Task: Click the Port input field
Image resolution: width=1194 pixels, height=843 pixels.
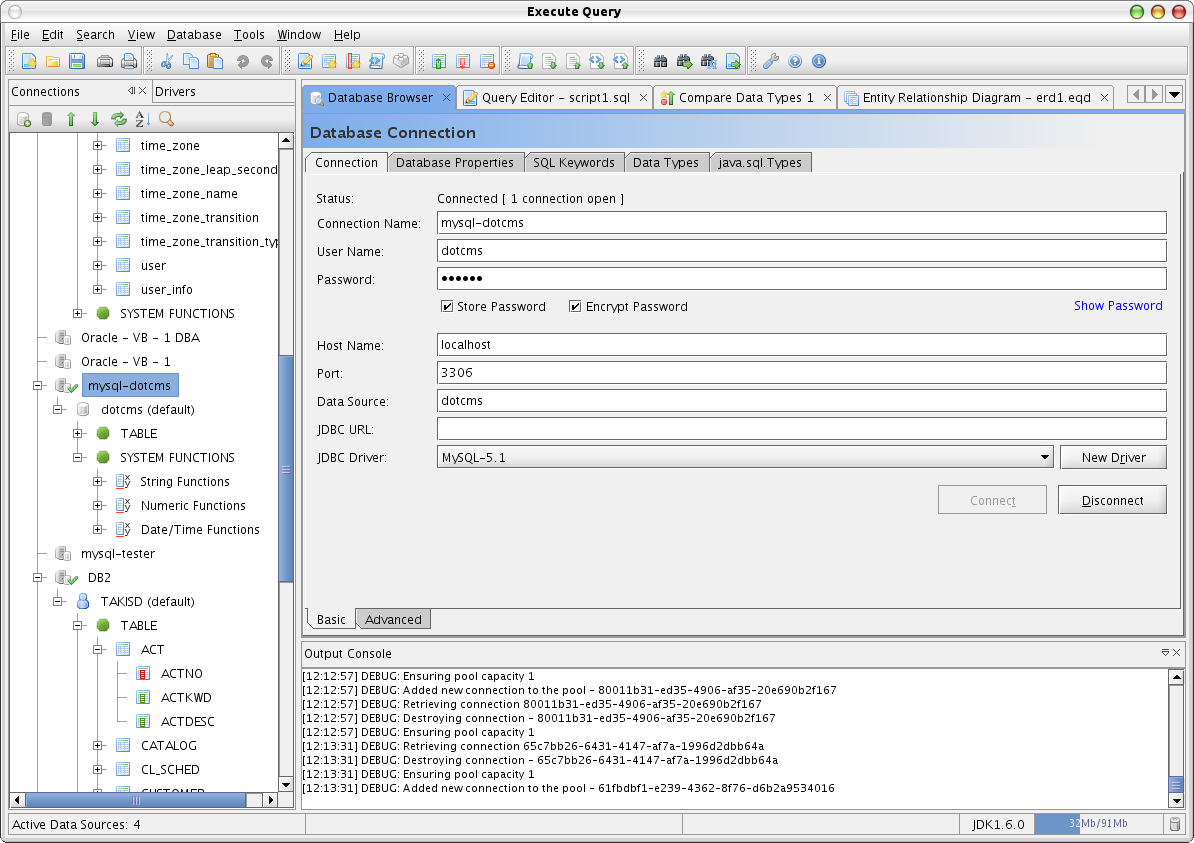Action: point(802,372)
